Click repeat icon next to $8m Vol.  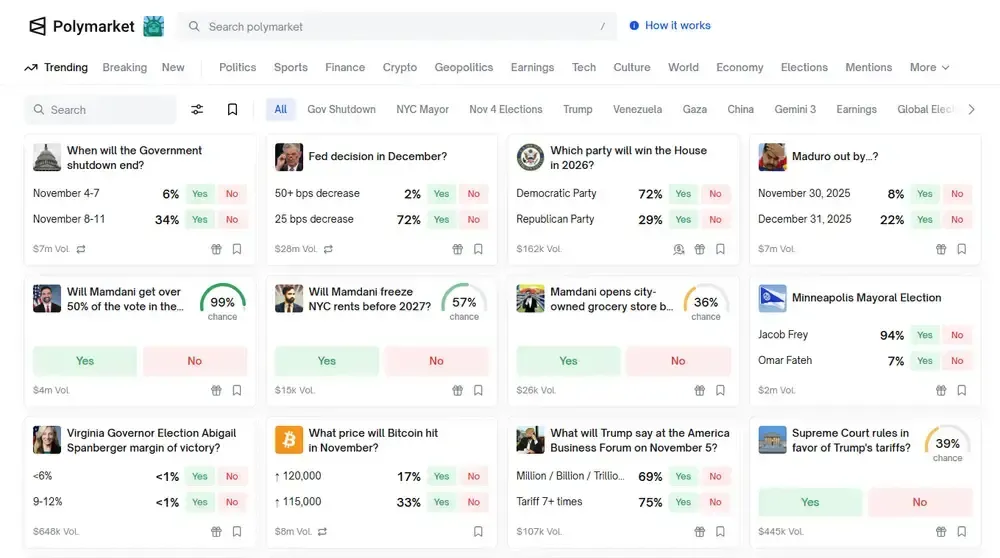(x=323, y=532)
